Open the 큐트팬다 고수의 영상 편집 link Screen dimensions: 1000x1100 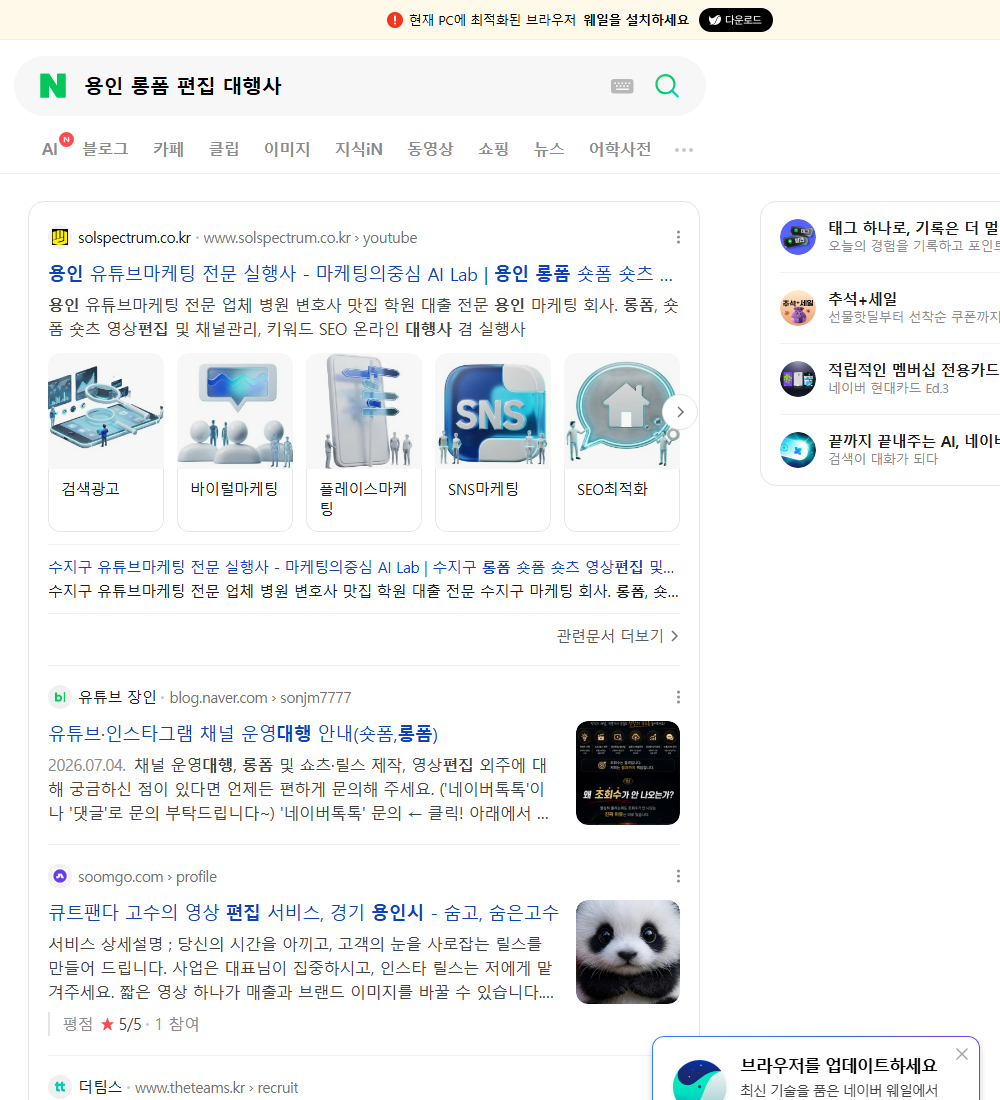click(303, 912)
